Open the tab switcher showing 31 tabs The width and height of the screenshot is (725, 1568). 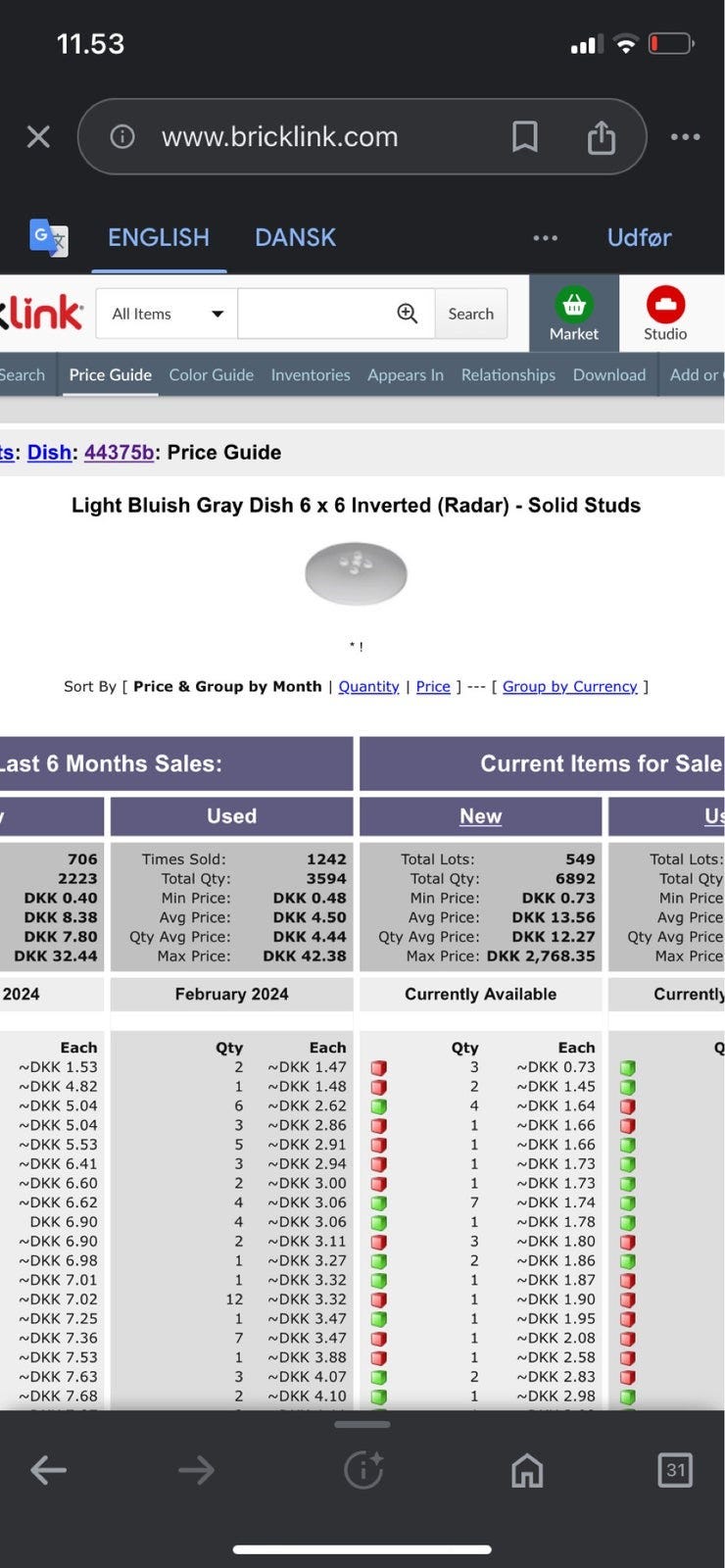(675, 1469)
